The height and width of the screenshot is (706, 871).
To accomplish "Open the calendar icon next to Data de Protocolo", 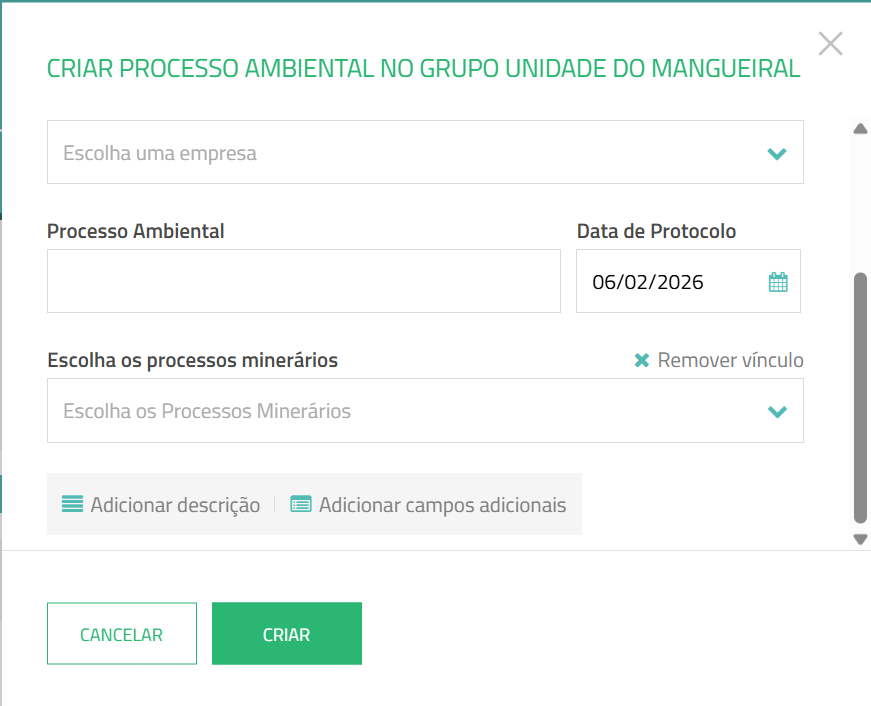I will [781, 281].
